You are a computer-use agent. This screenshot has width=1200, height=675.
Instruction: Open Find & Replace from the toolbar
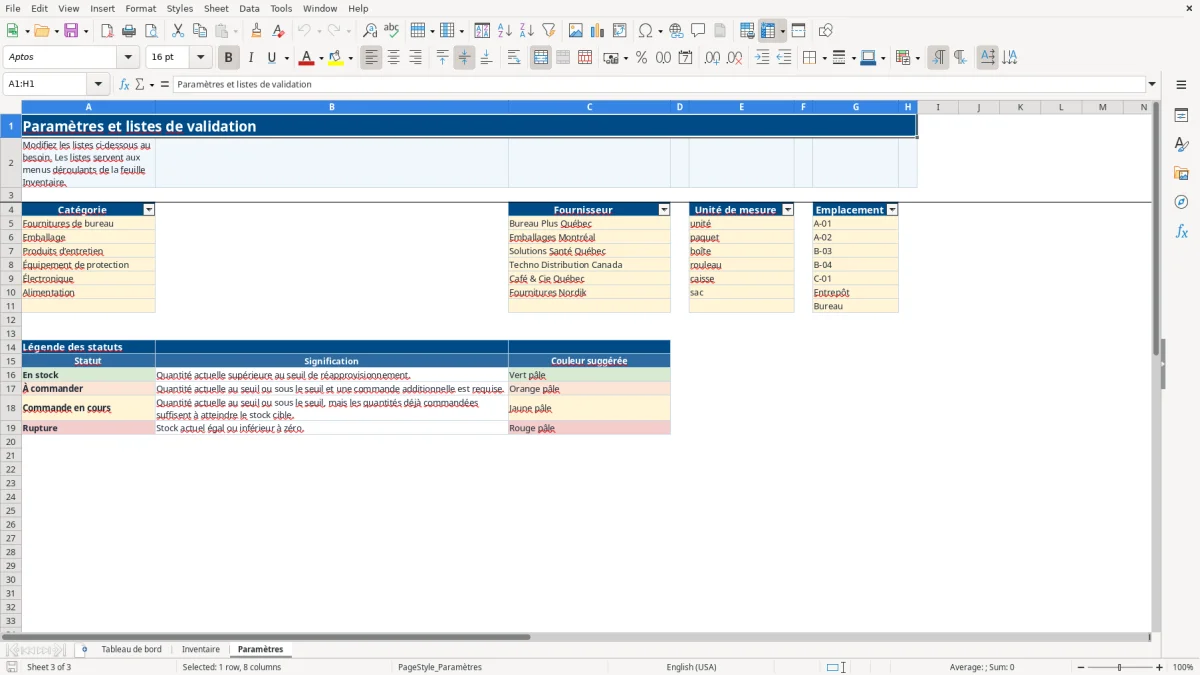click(370, 31)
